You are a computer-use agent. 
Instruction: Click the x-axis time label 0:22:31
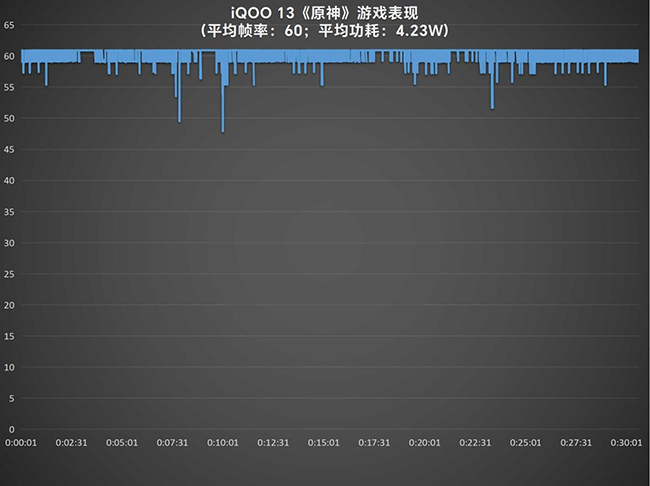point(475,443)
